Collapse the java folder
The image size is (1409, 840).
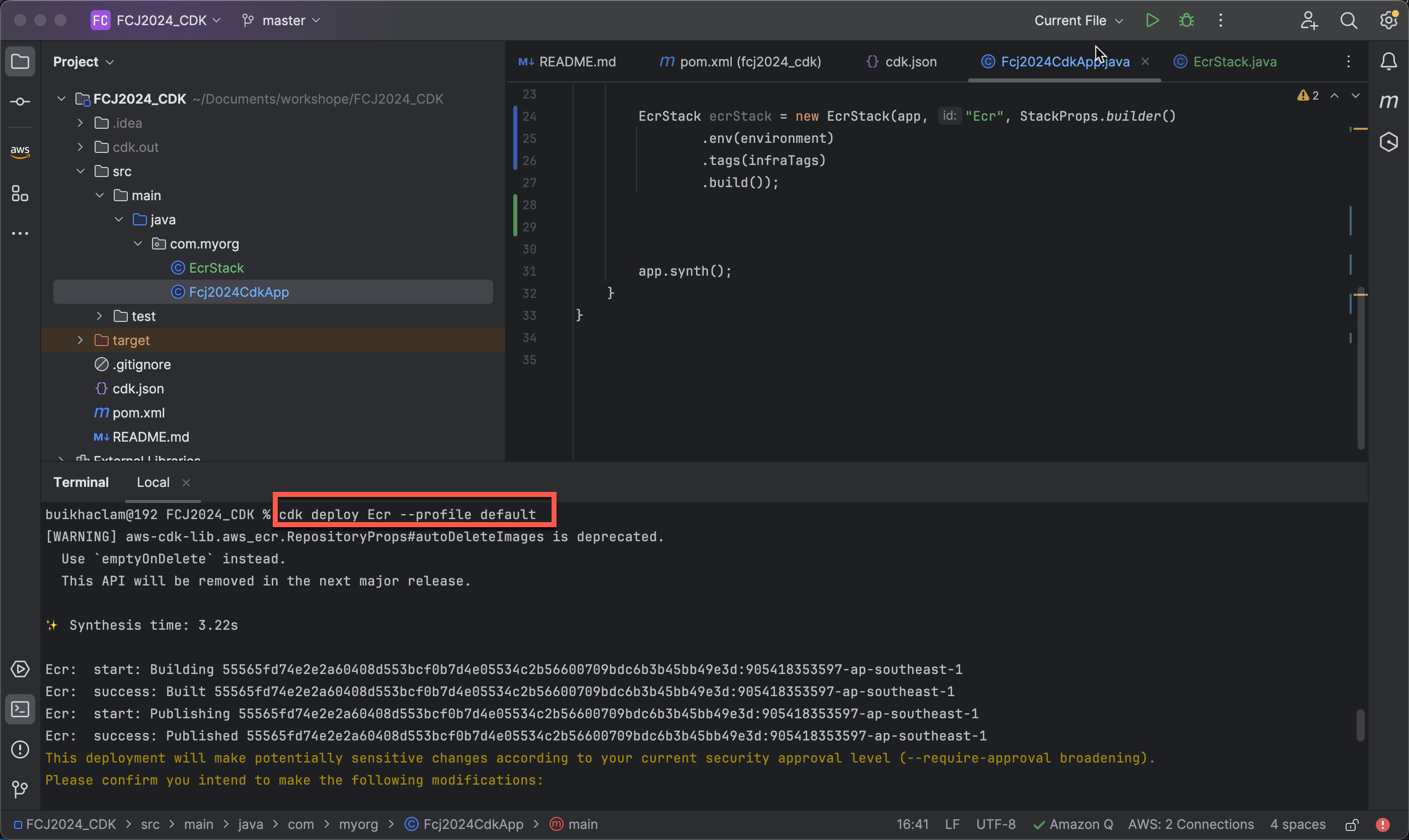coord(119,220)
